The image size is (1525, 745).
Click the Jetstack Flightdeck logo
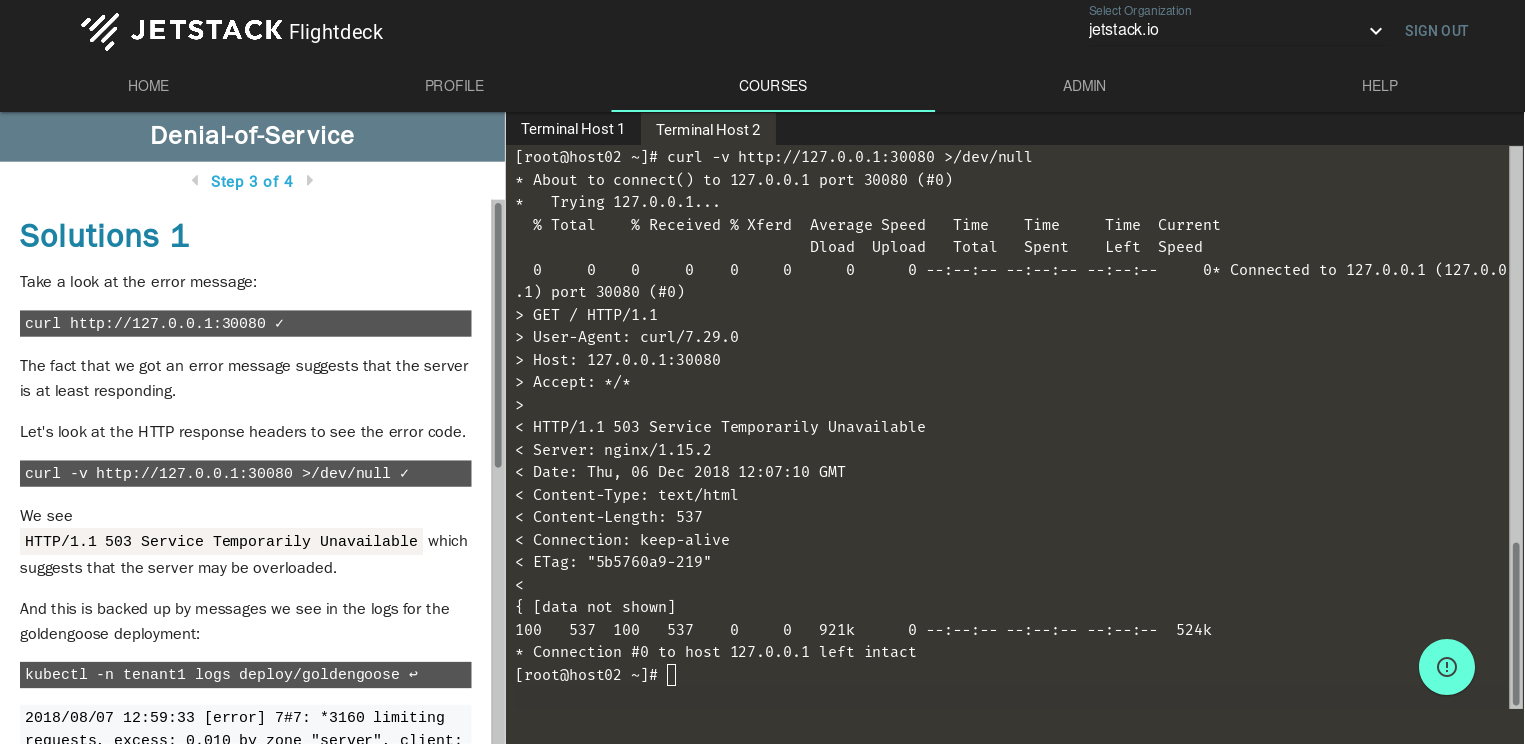(230, 30)
